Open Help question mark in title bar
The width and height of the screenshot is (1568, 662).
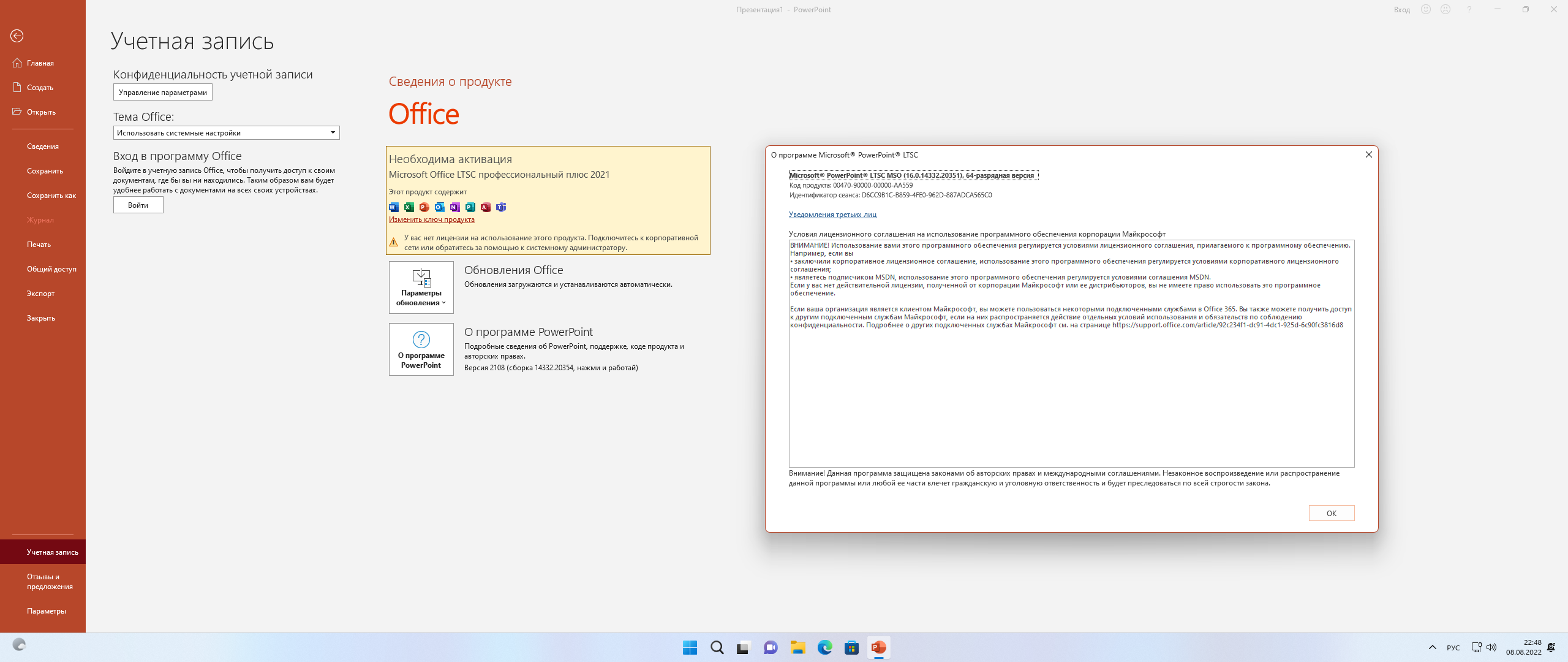pos(1469,9)
